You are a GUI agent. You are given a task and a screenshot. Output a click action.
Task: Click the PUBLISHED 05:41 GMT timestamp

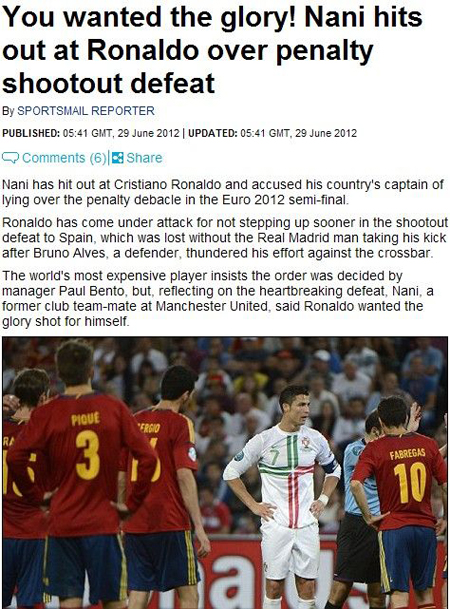(91, 133)
